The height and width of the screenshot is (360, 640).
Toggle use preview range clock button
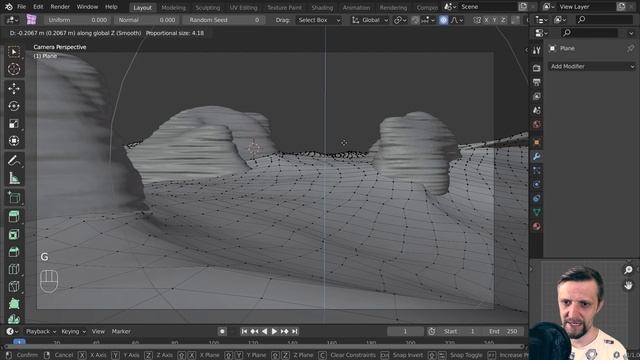(431, 331)
